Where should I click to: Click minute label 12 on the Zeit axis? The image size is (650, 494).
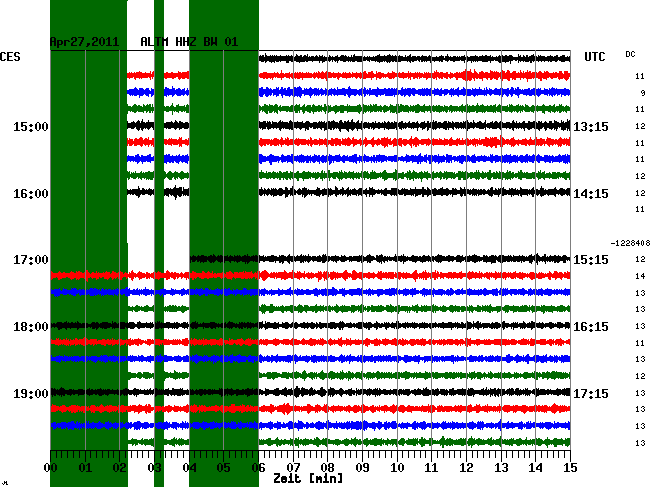click(466, 468)
